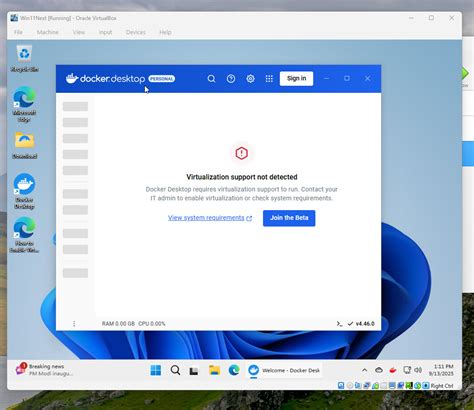Viewport: 474px width, 410px height.
Task: Close the Docker Desktop window
Action: [x=367, y=78]
